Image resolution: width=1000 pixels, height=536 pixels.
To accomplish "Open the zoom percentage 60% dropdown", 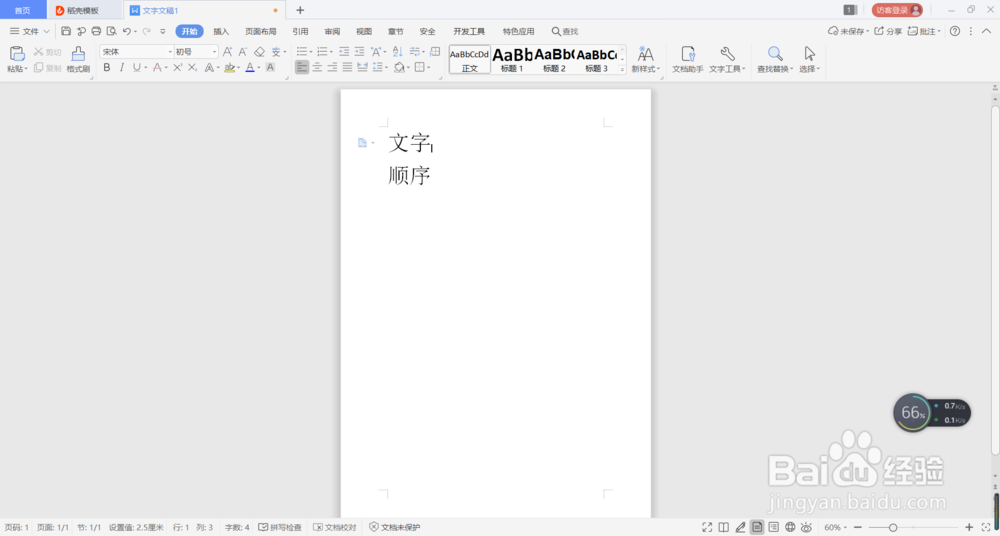I will tap(836, 528).
